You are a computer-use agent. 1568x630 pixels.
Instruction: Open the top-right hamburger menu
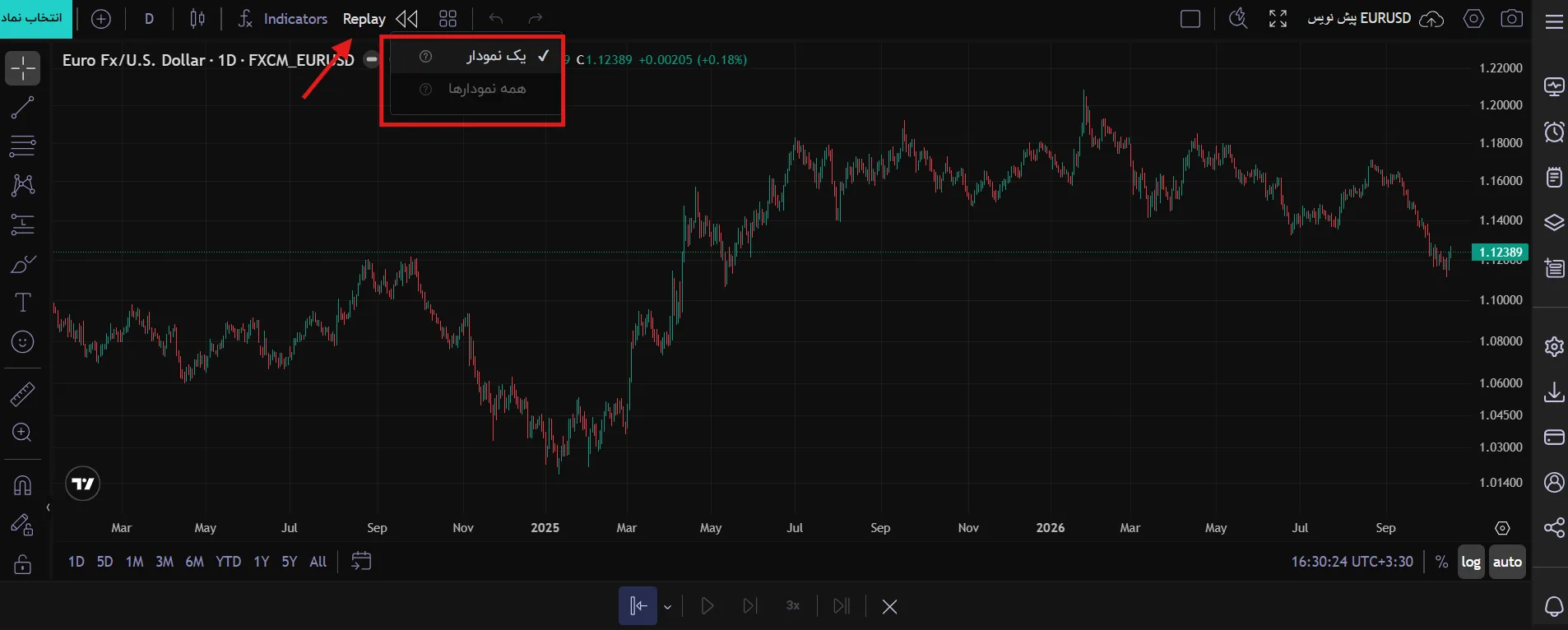pos(1554,21)
